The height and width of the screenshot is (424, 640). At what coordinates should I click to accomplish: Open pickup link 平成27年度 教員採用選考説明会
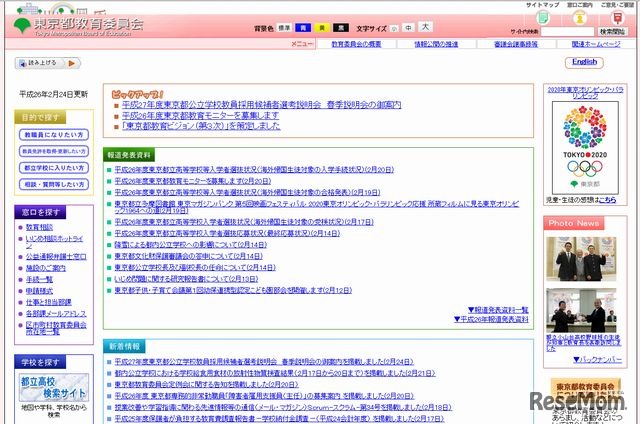262,105
